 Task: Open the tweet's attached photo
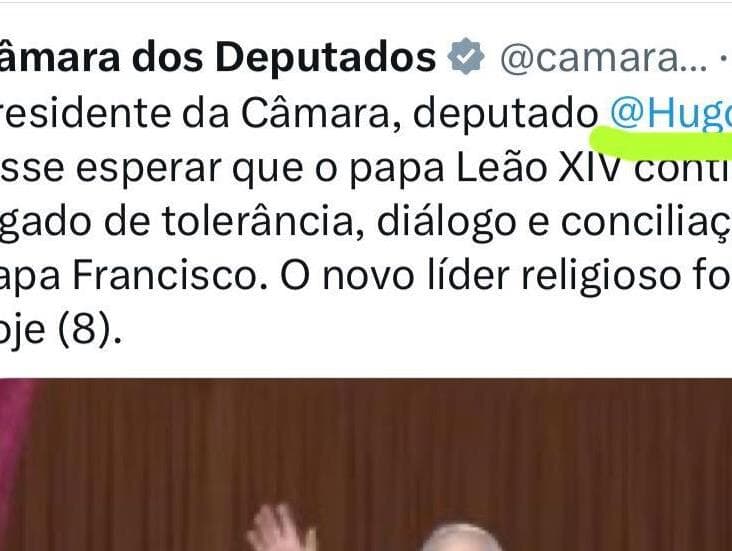click(x=366, y=465)
